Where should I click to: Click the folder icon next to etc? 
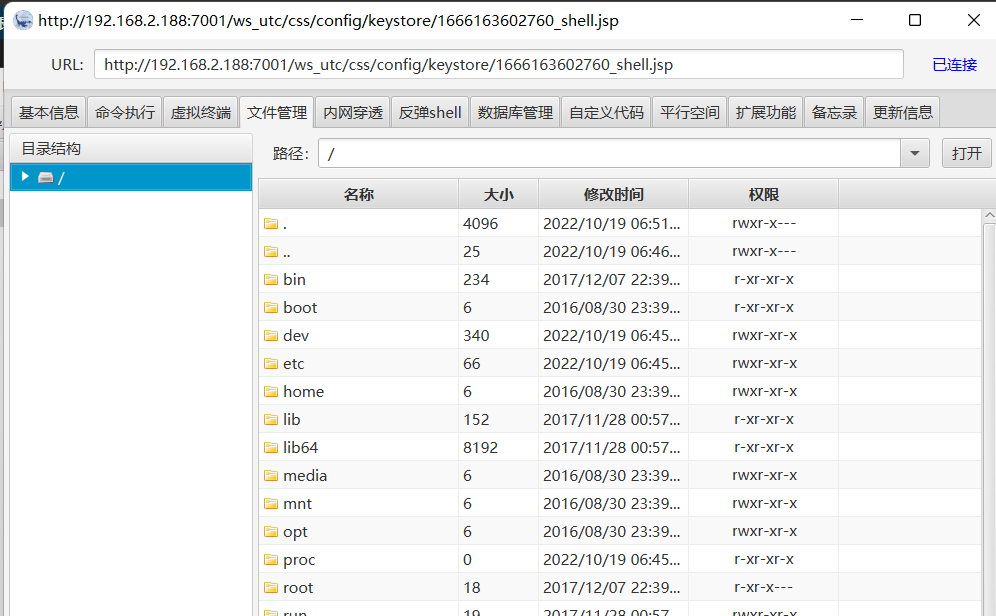(271, 363)
